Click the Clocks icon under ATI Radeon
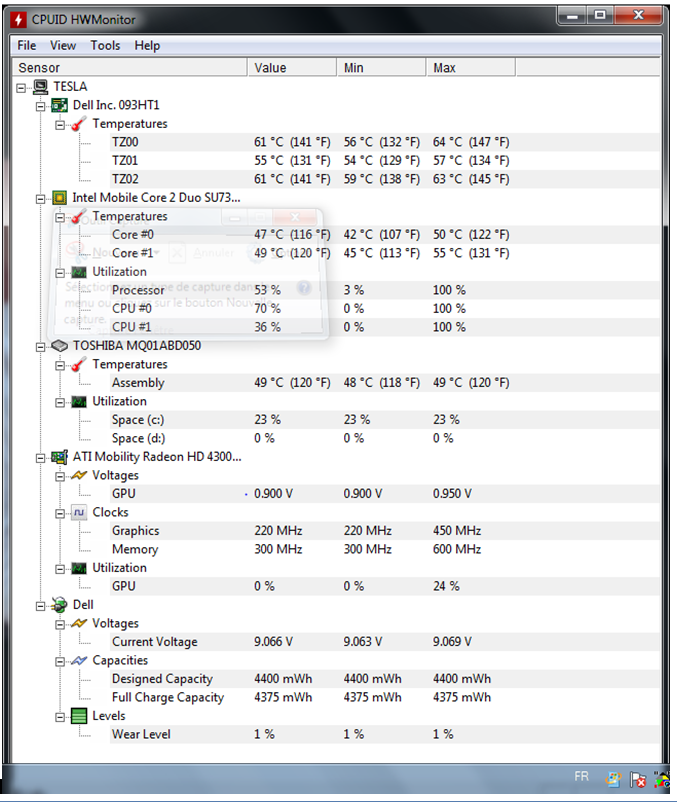Screen dimensions: 677x802 (x=79, y=513)
